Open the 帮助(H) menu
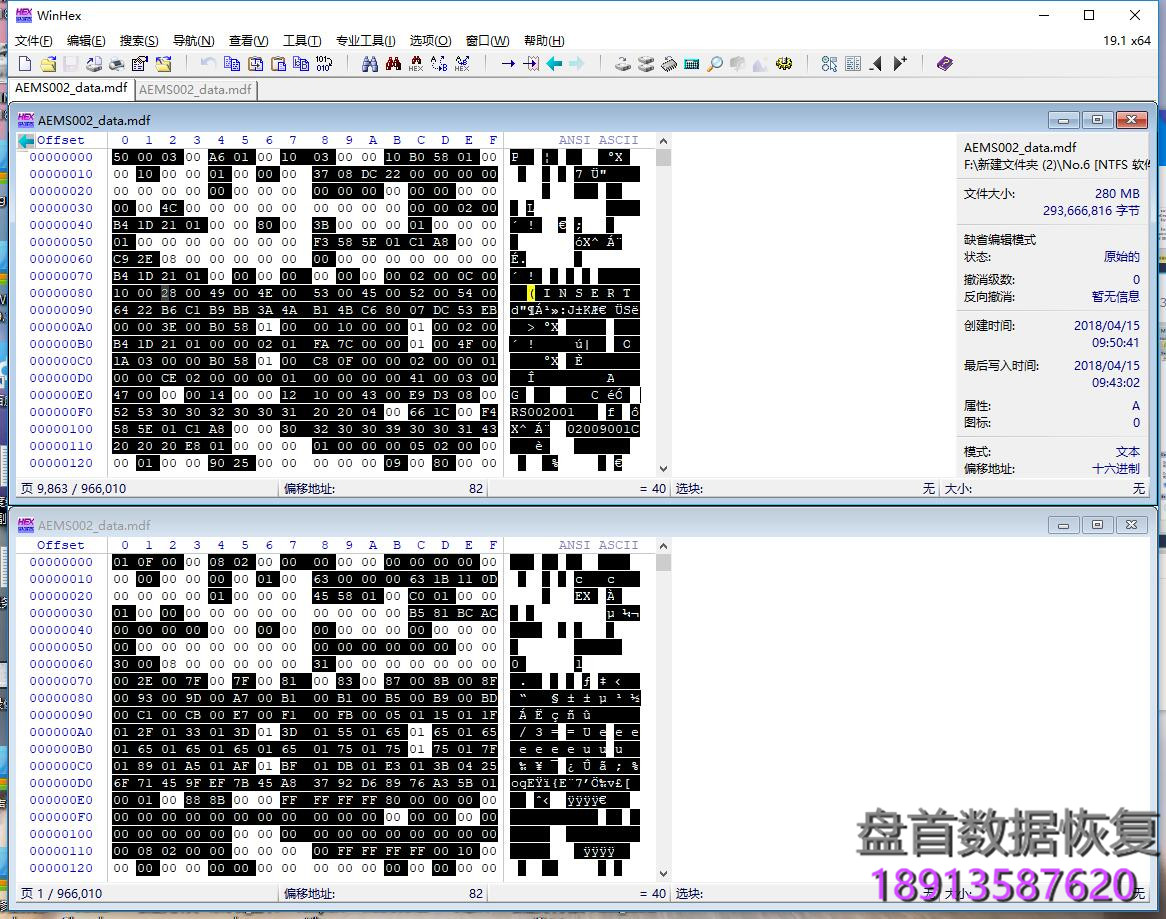The width and height of the screenshot is (1166, 919). pos(544,40)
